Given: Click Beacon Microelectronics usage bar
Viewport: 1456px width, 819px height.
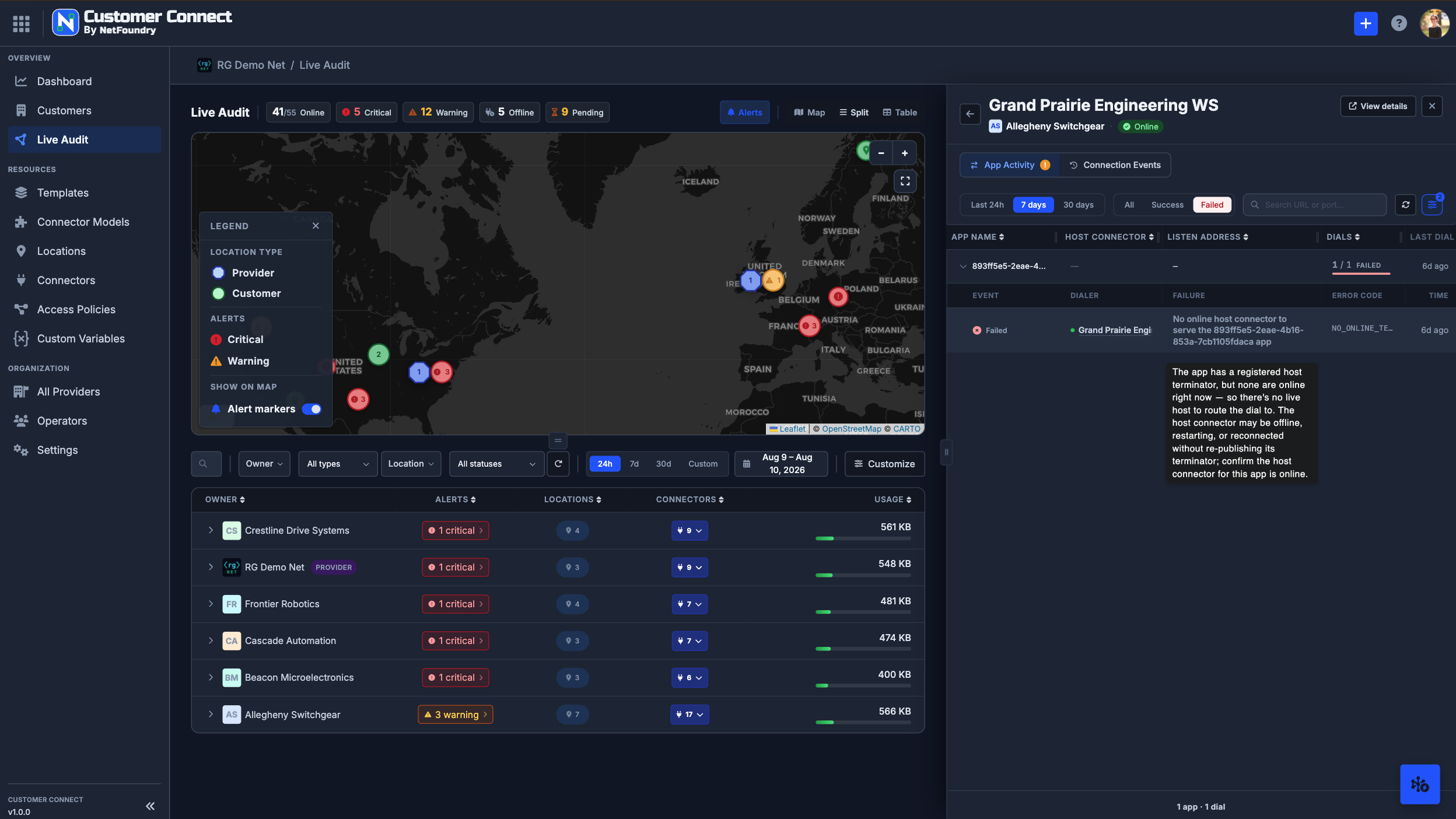Looking at the screenshot, I should (863, 685).
